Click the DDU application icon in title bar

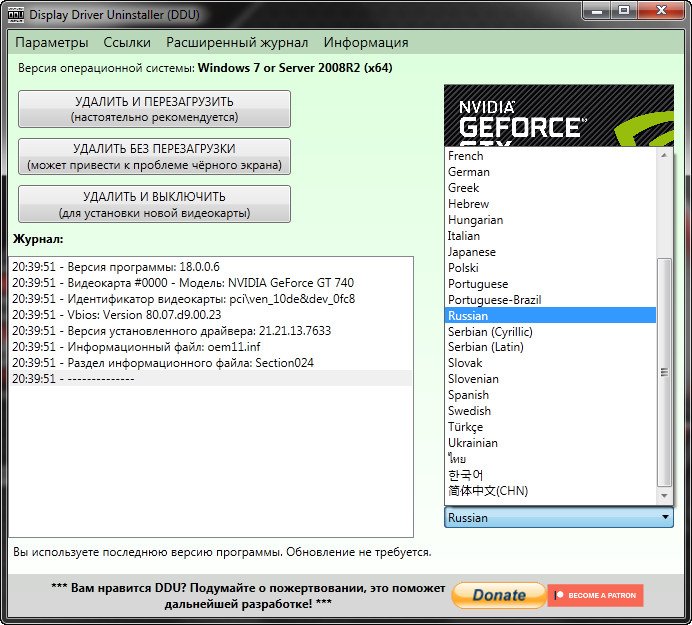tap(16, 14)
